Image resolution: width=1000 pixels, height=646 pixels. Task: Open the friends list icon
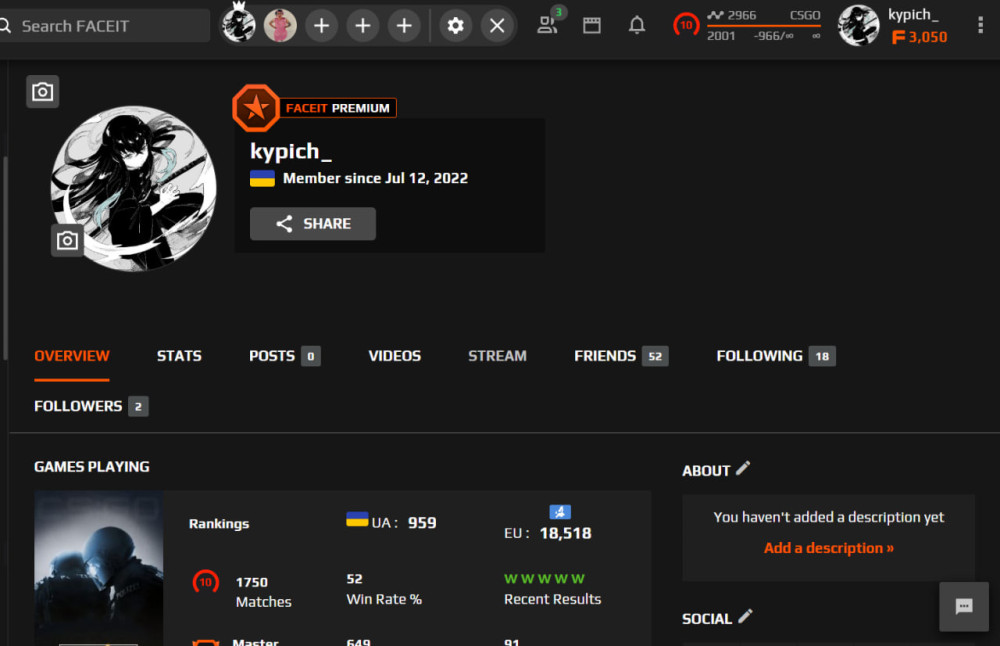pos(547,25)
